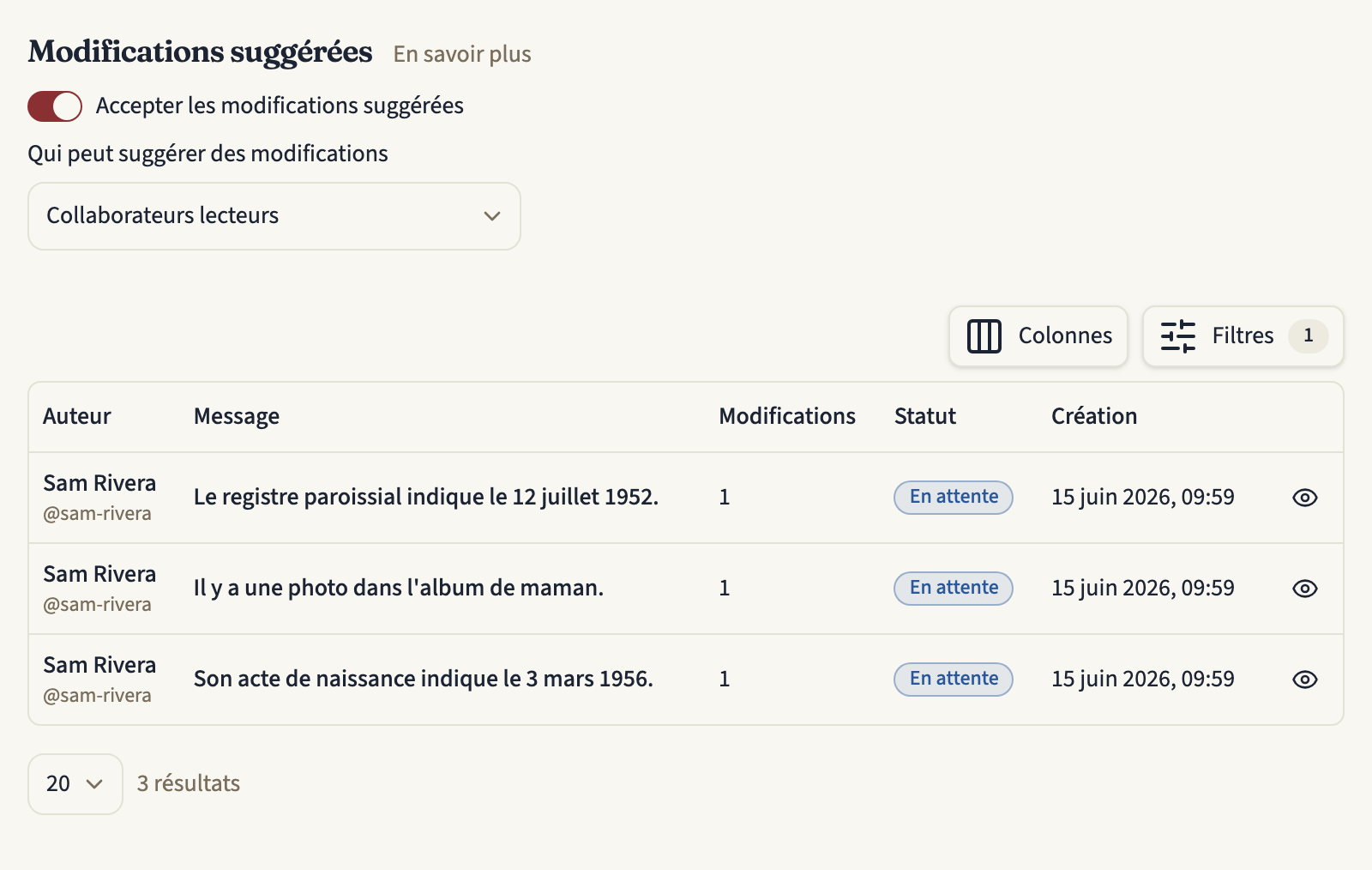Open the En savoir plus link
The height and width of the screenshot is (870, 1372).
(x=462, y=54)
